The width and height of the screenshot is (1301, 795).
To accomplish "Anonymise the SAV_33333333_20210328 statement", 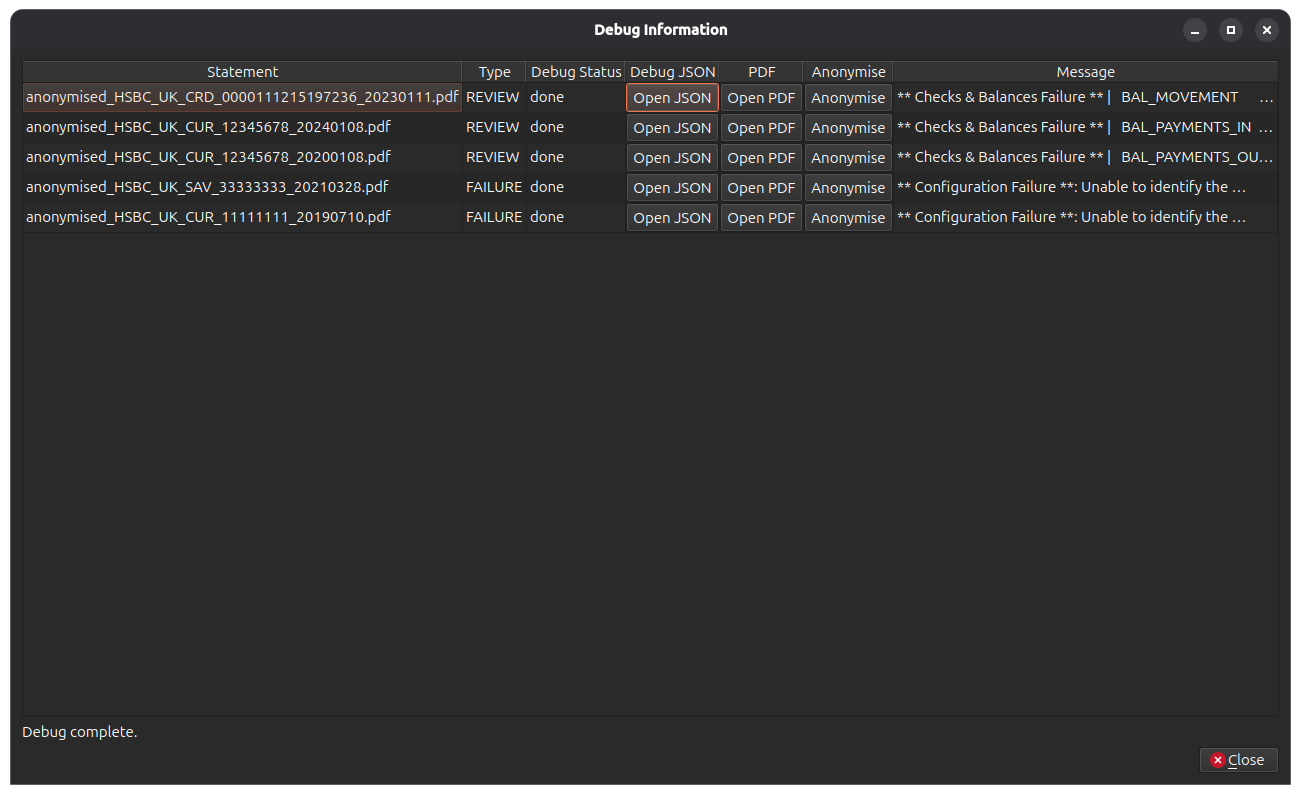I will 848,188.
